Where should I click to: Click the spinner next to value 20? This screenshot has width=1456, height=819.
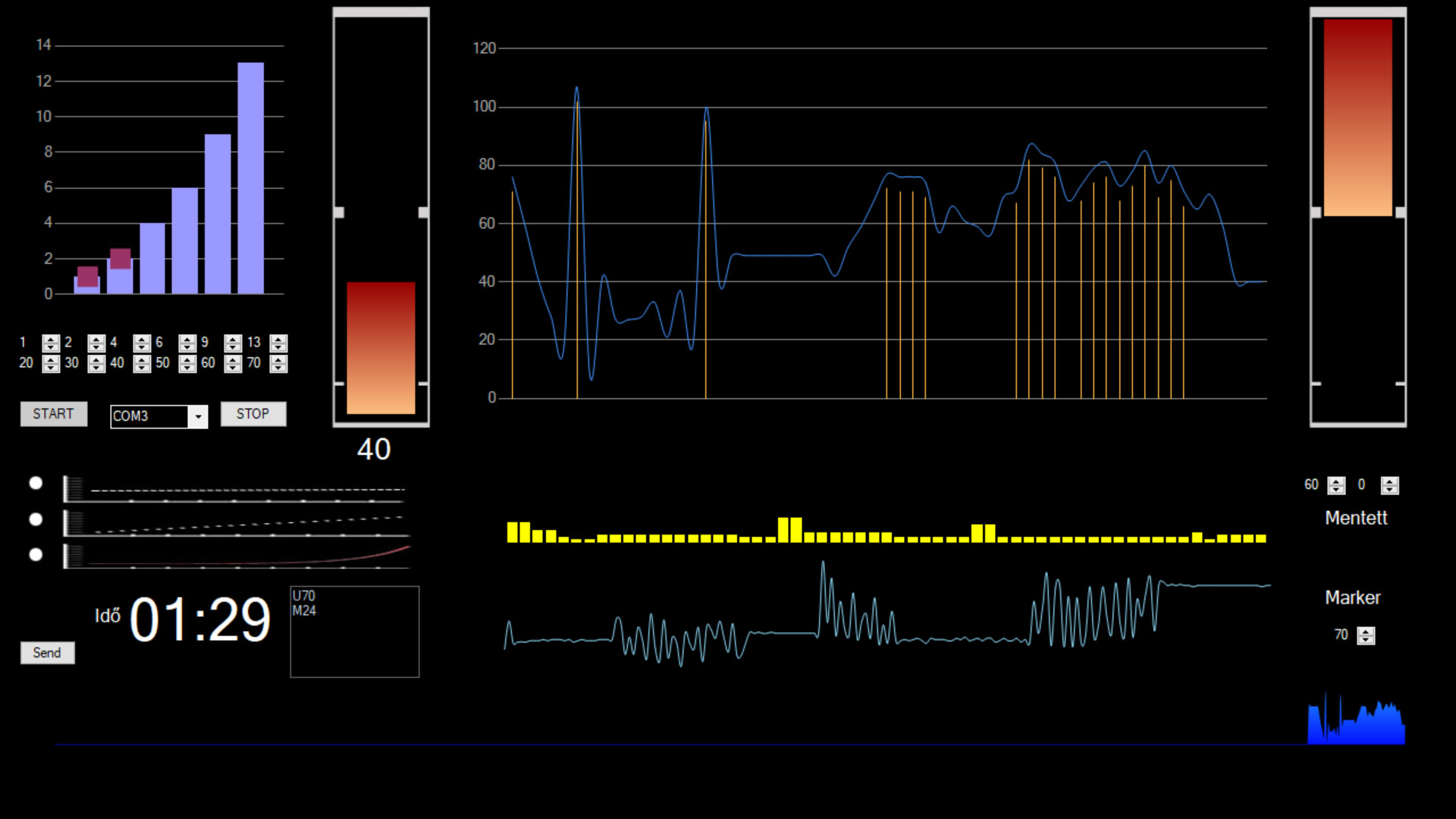tap(51, 364)
